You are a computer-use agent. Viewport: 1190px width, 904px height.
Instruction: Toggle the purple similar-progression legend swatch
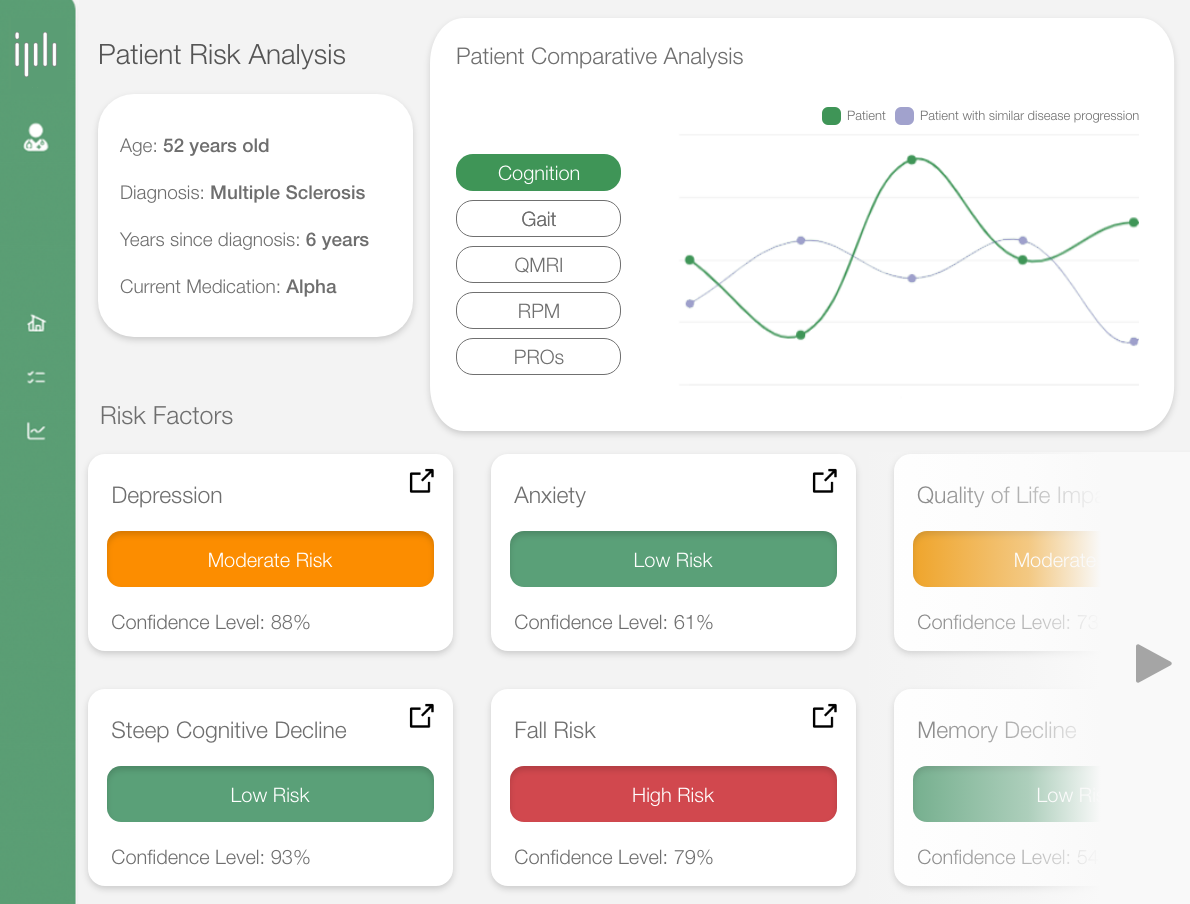904,116
